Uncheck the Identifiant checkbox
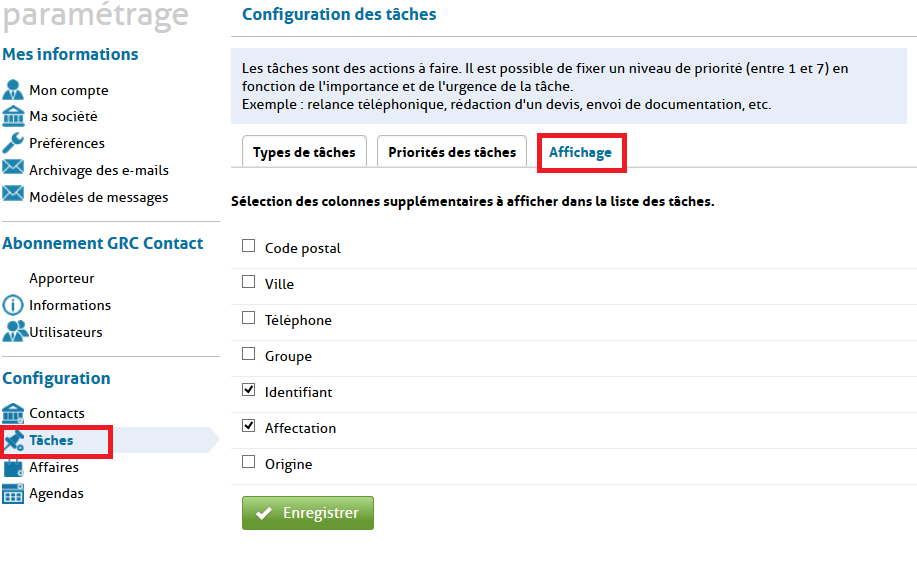 249,391
